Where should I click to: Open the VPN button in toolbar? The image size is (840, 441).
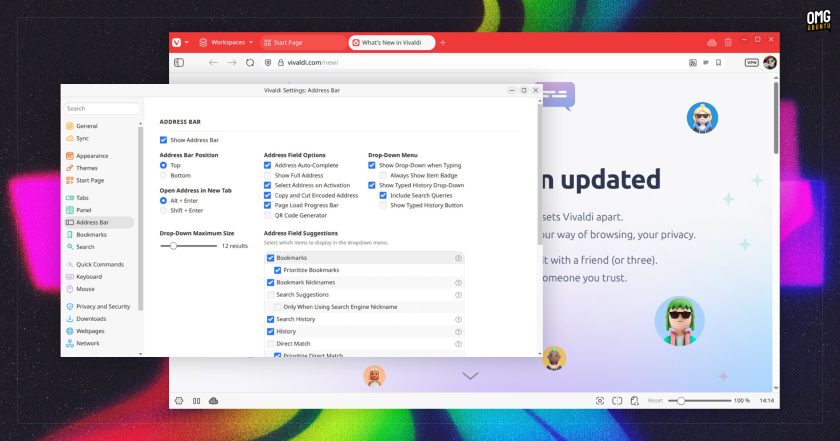point(752,63)
